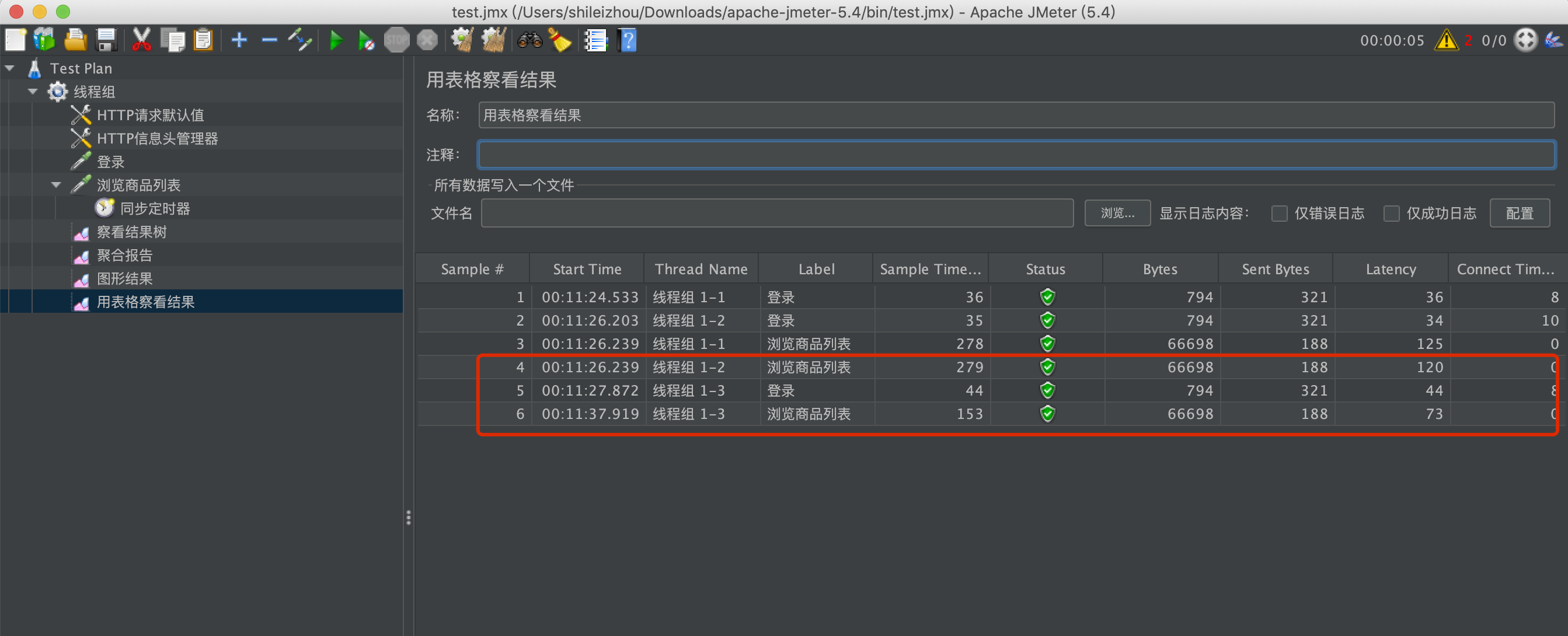
Task: Click Start no pauses run icon
Action: pyautogui.click(x=366, y=41)
